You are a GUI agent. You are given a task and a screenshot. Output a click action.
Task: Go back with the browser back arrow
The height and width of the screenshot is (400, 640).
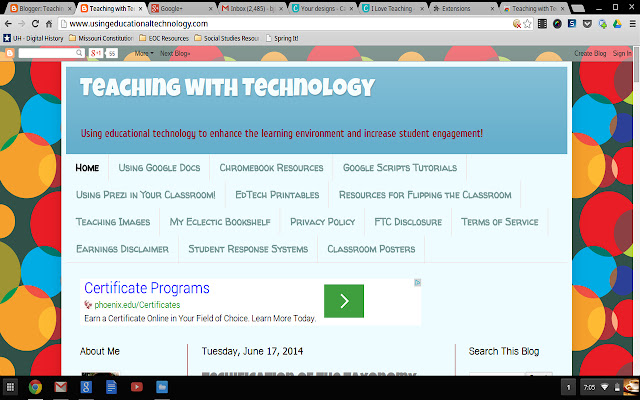(8, 24)
